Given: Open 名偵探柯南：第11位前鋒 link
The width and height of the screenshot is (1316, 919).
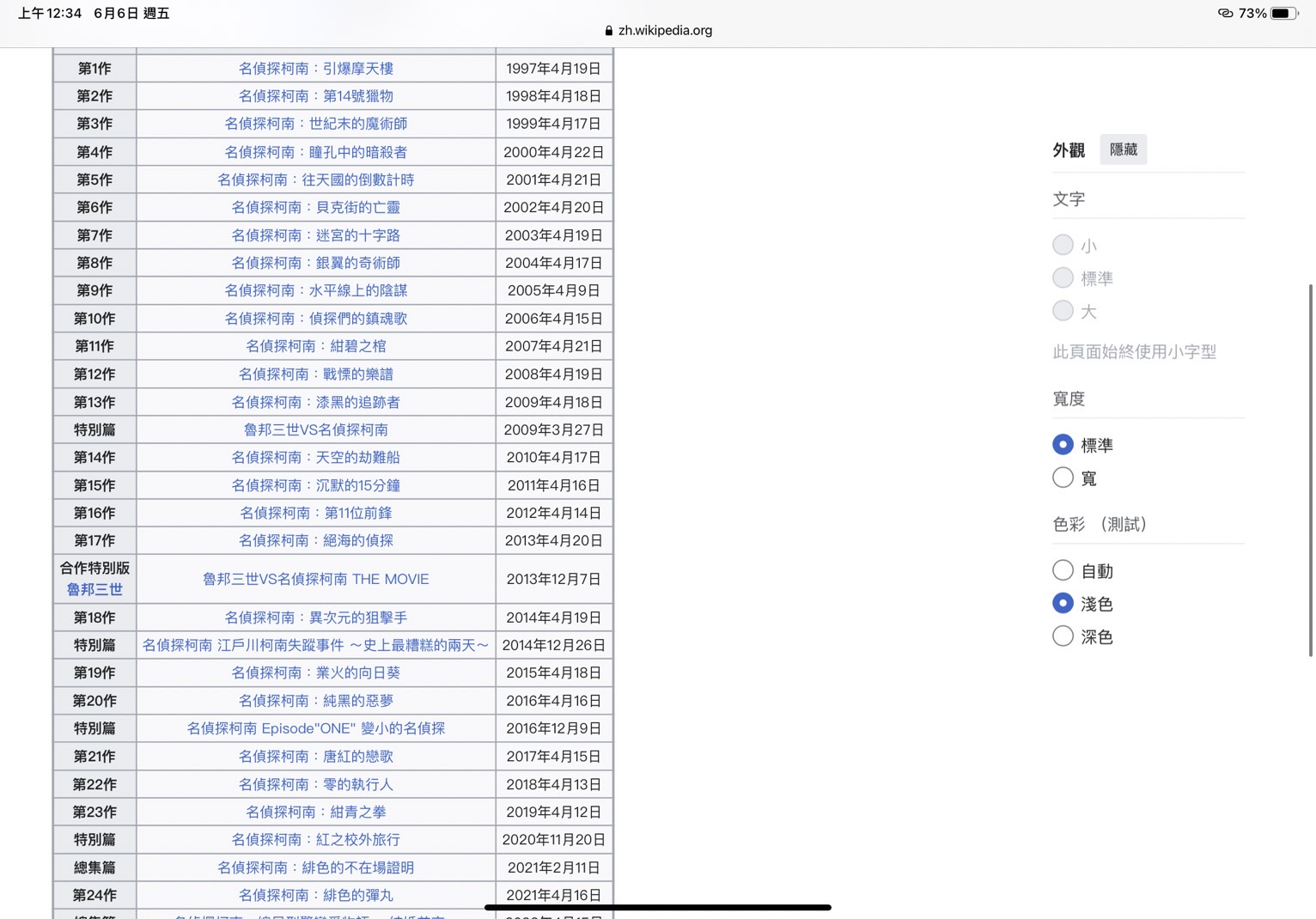Looking at the screenshot, I should point(316,513).
